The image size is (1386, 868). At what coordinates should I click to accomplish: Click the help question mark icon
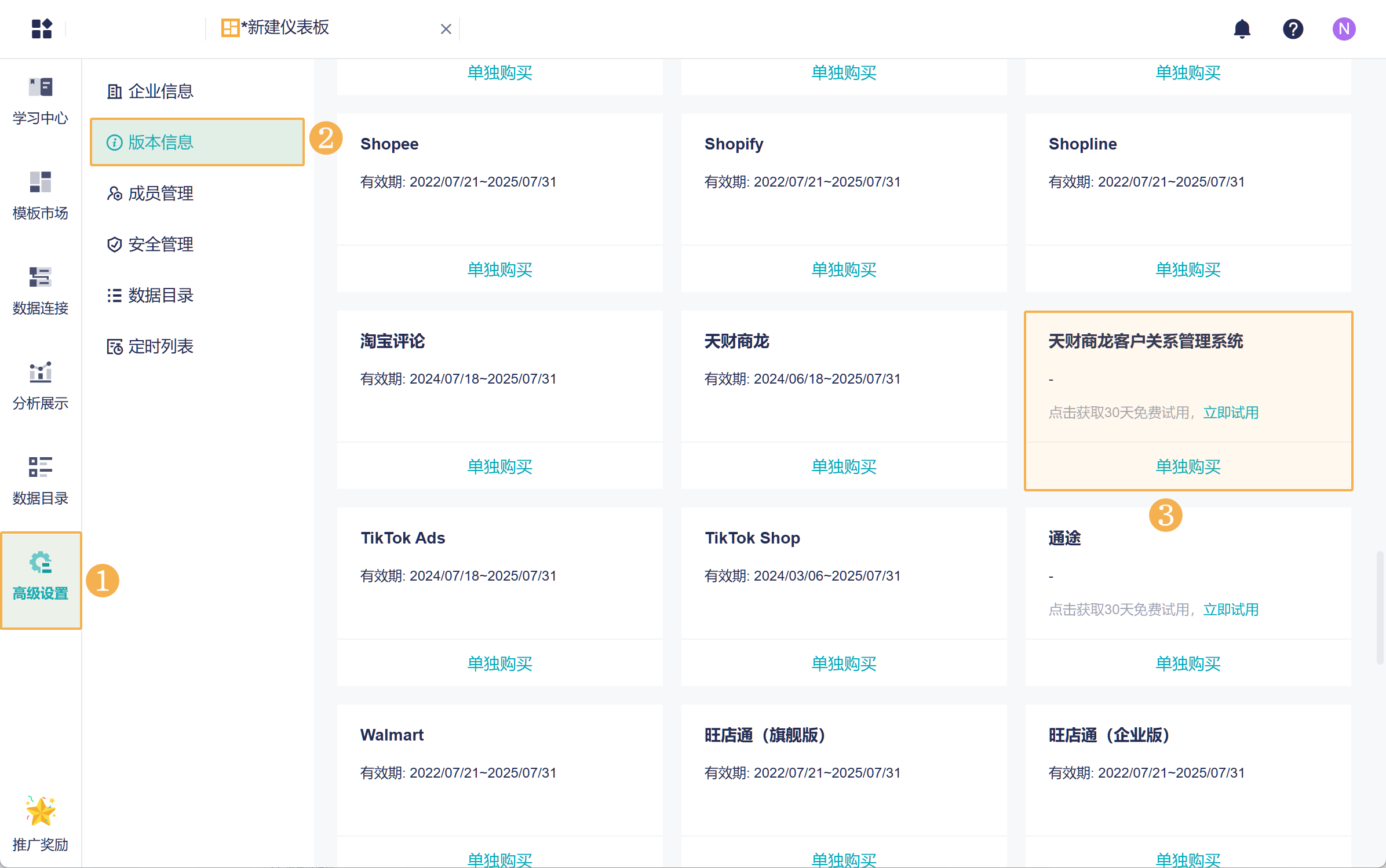[x=1293, y=28]
